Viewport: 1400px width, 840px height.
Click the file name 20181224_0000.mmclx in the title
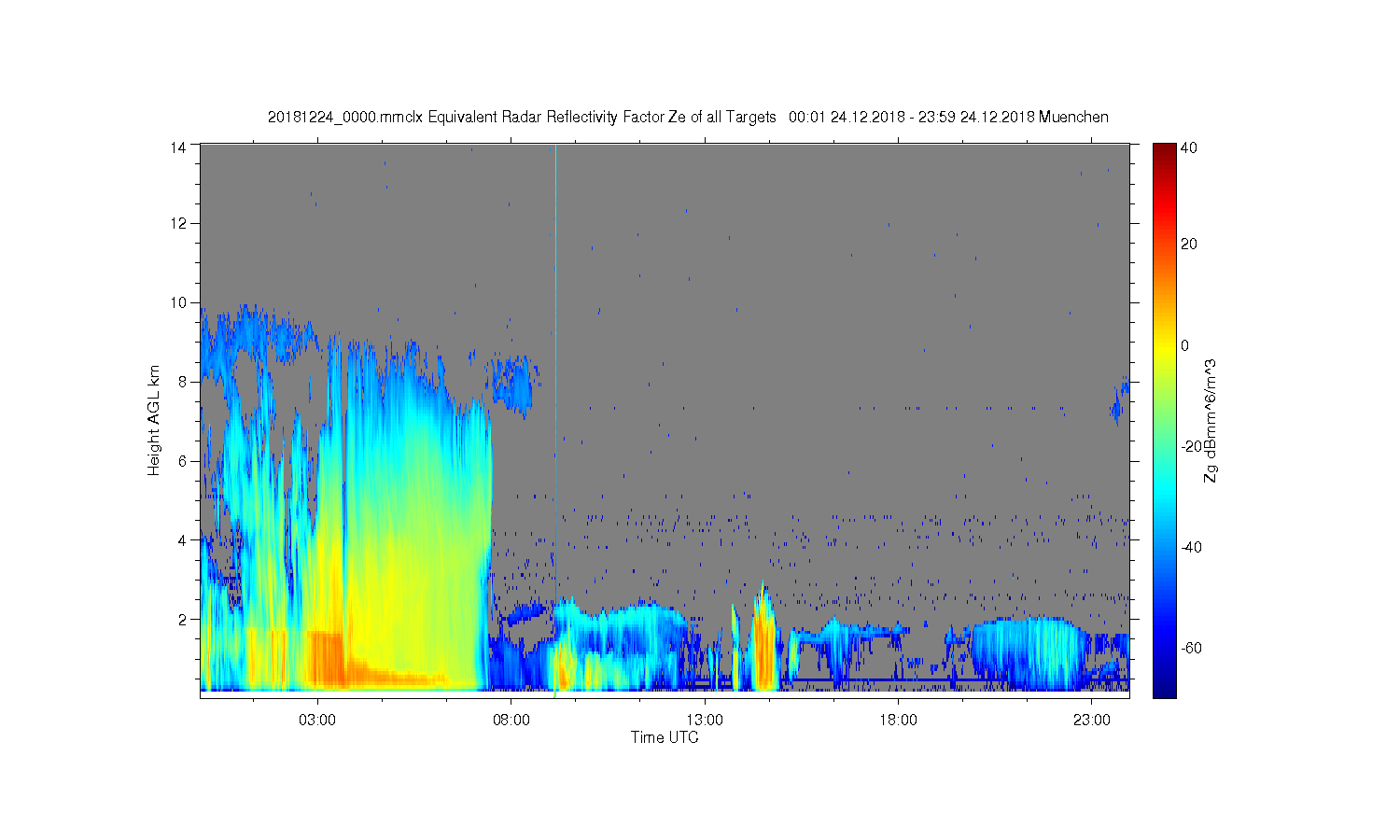[345, 118]
